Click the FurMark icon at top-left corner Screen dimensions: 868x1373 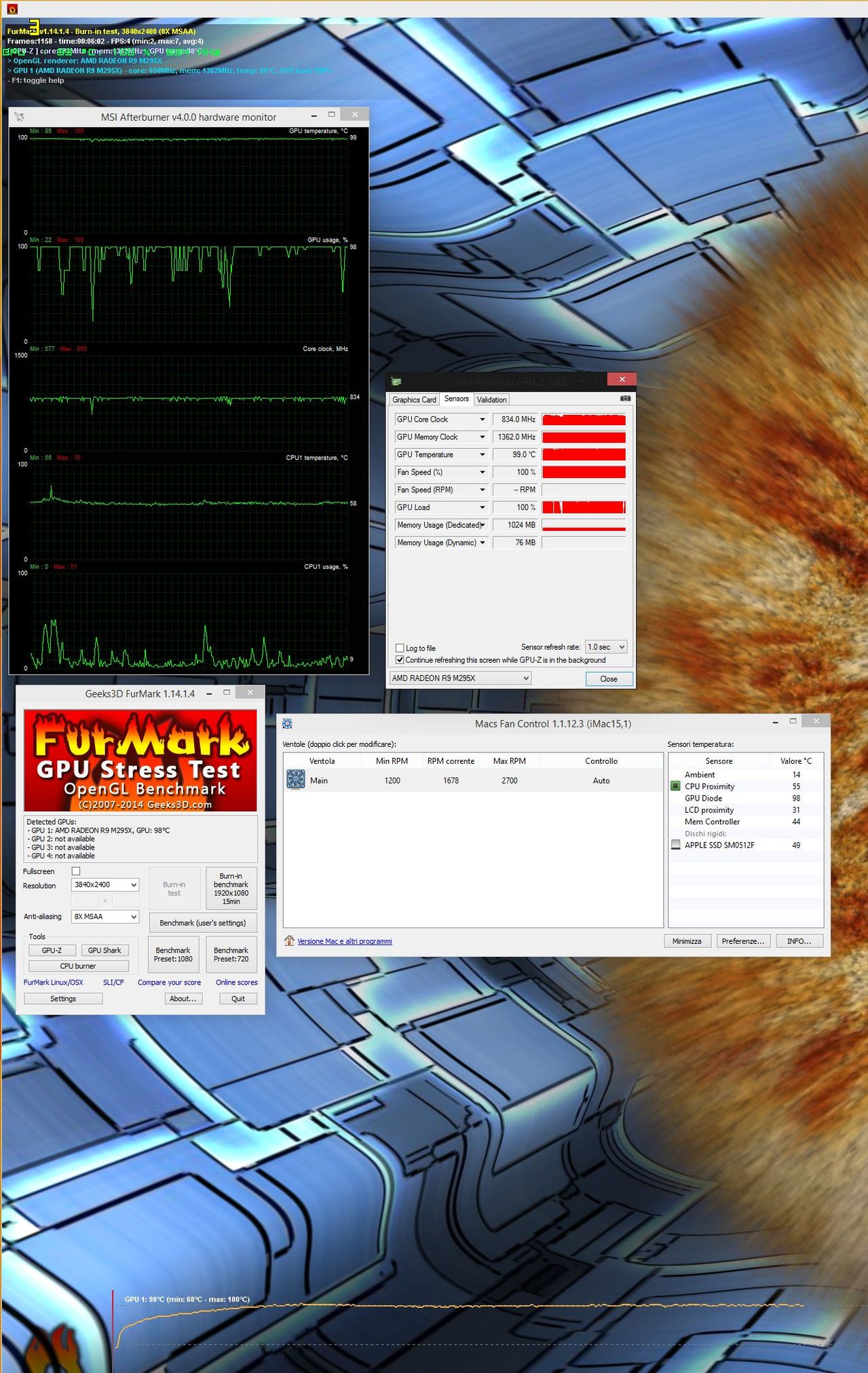pyautogui.click(x=12, y=9)
